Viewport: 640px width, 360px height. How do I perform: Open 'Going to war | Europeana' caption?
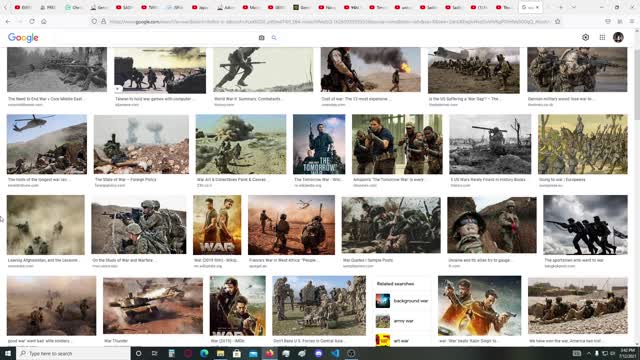click(x=562, y=180)
